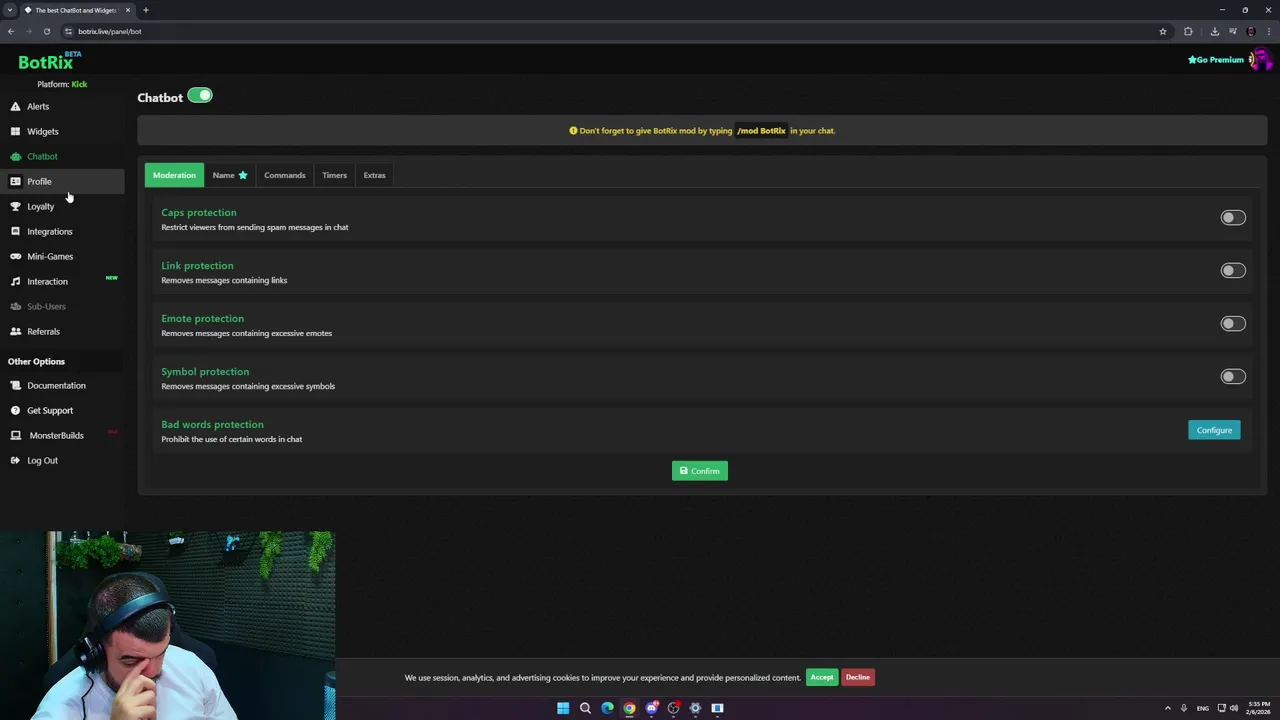This screenshot has width=1280, height=720.
Task: Click the ENG language indicator
Action: pyautogui.click(x=1203, y=708)
